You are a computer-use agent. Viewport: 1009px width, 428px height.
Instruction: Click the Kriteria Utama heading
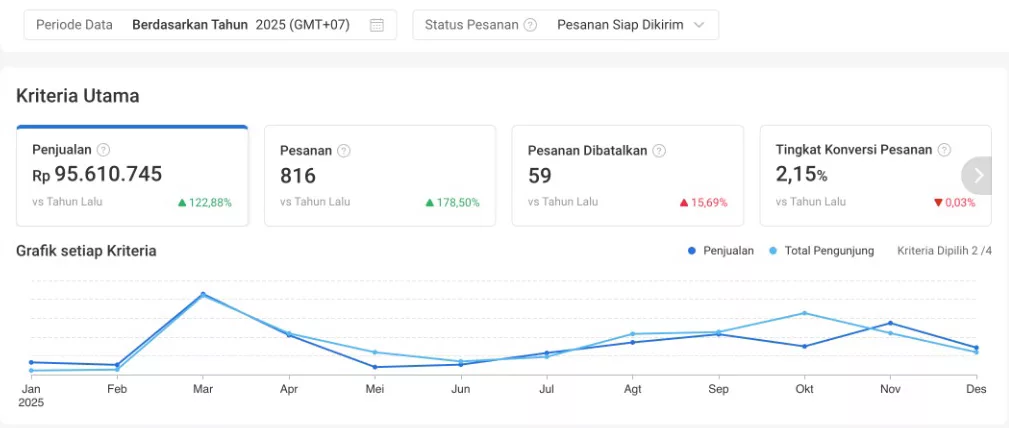pos(78,96)
